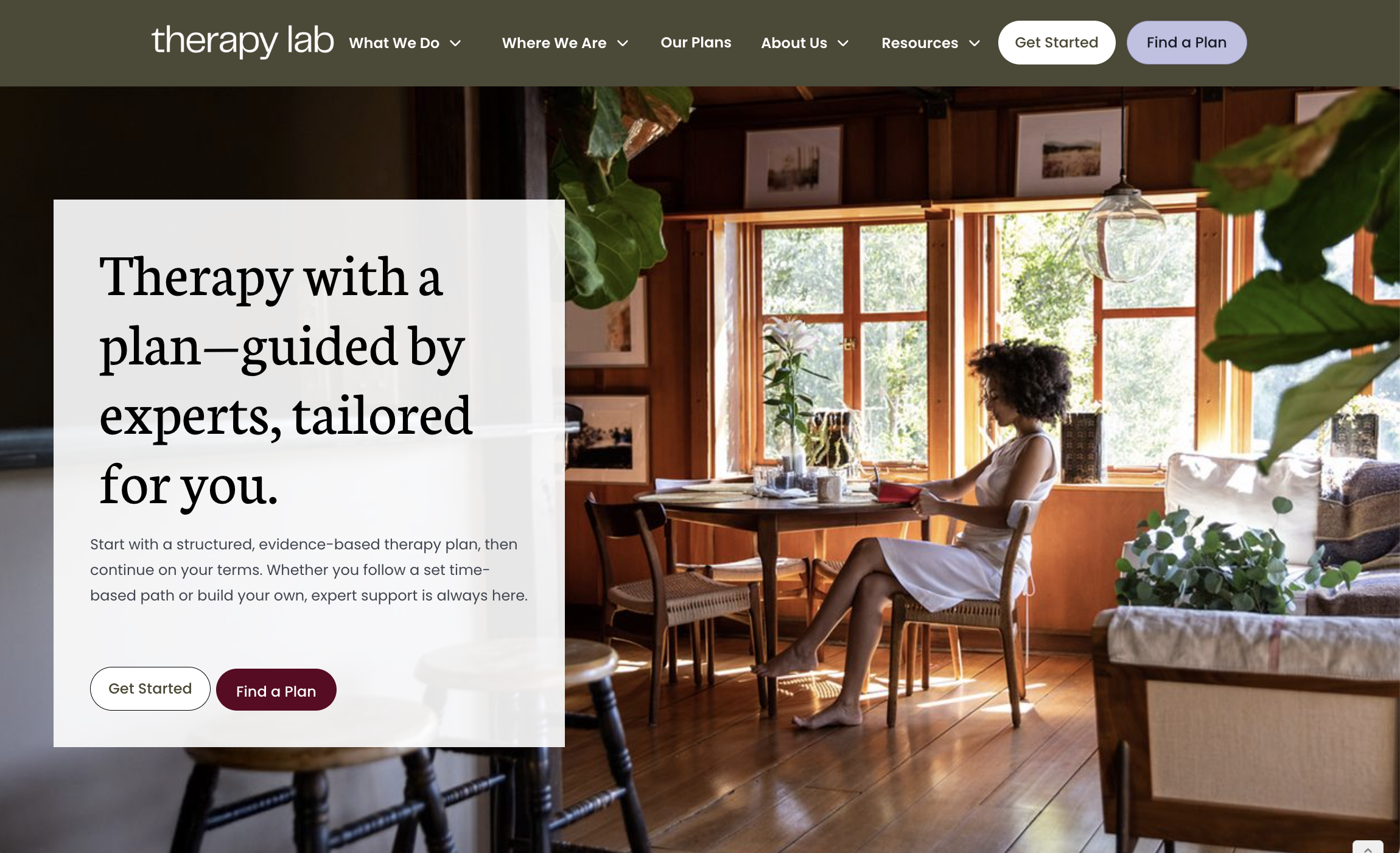
Task: Click the white Get Started header button
Action: pos(1057,43)
